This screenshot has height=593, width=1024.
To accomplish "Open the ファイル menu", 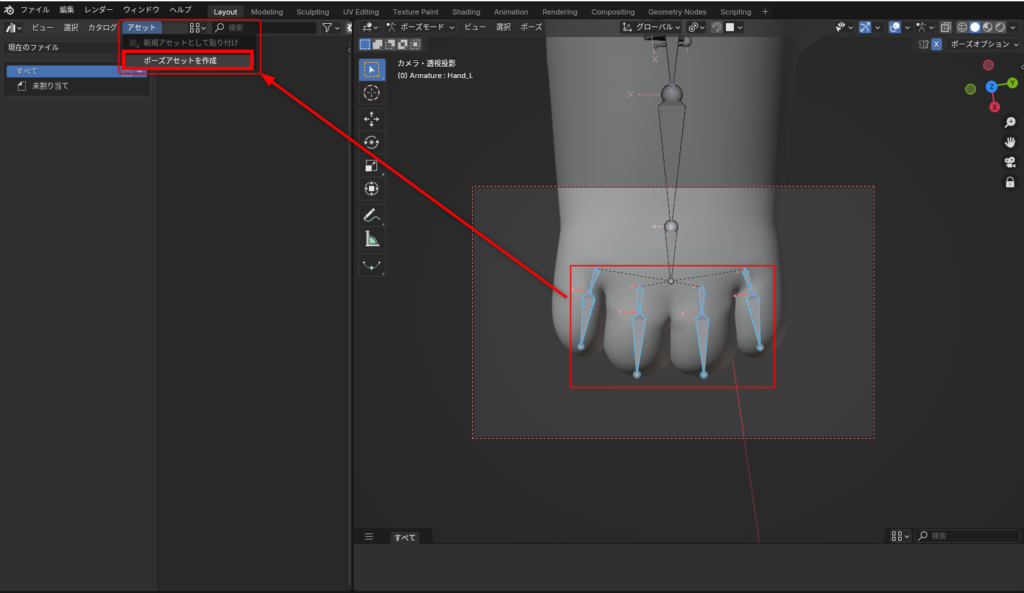I will click(x=35, y=10).
